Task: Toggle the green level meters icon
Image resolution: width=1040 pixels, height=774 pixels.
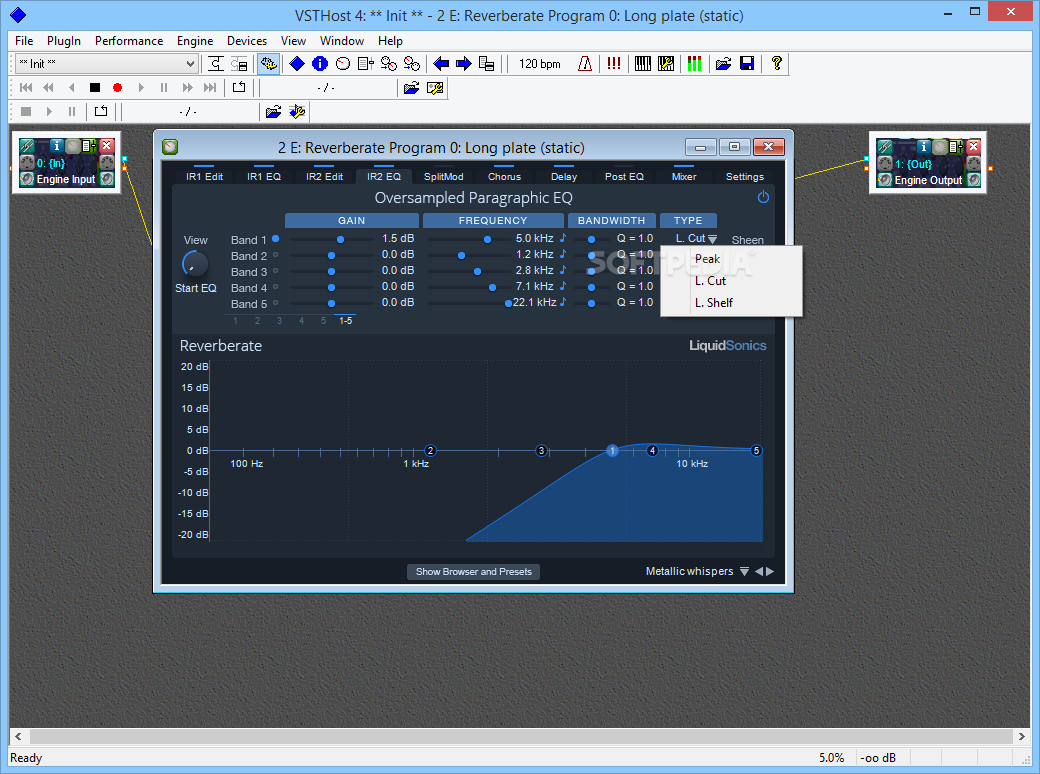Action: coord(694,64)
